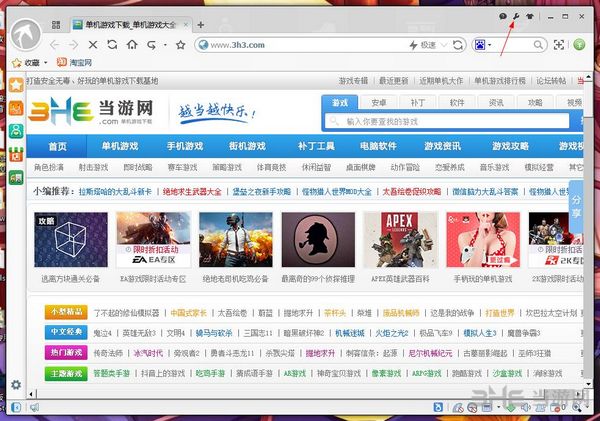The image size is (600, 421).
Task: Open the 淘宝网 bookmark
Action: pos(74,62)
